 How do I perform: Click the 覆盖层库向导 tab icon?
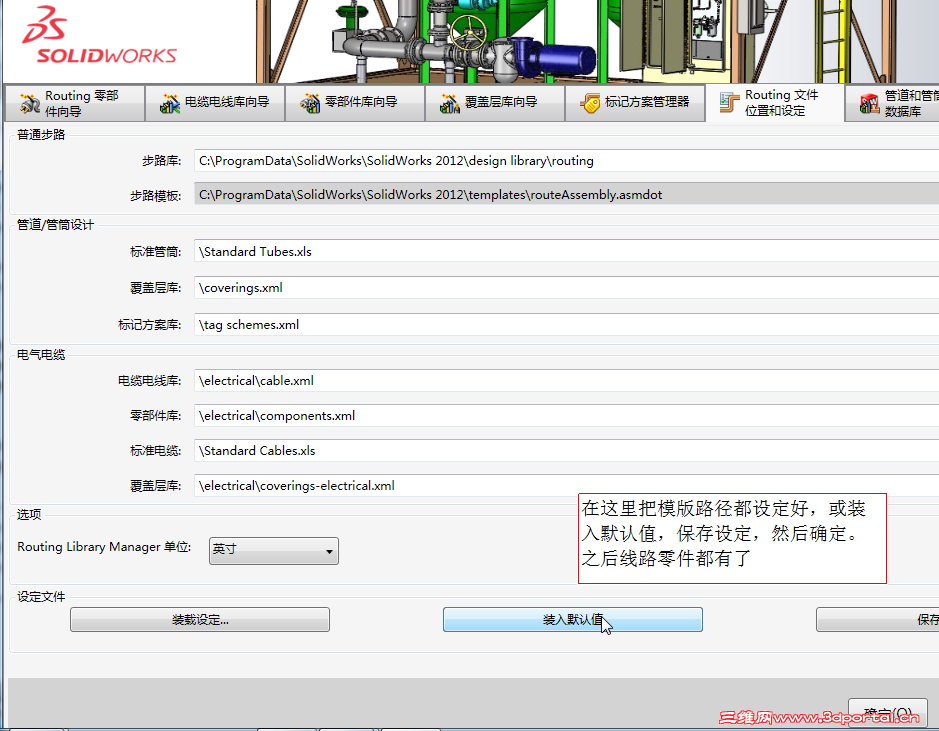450,104
